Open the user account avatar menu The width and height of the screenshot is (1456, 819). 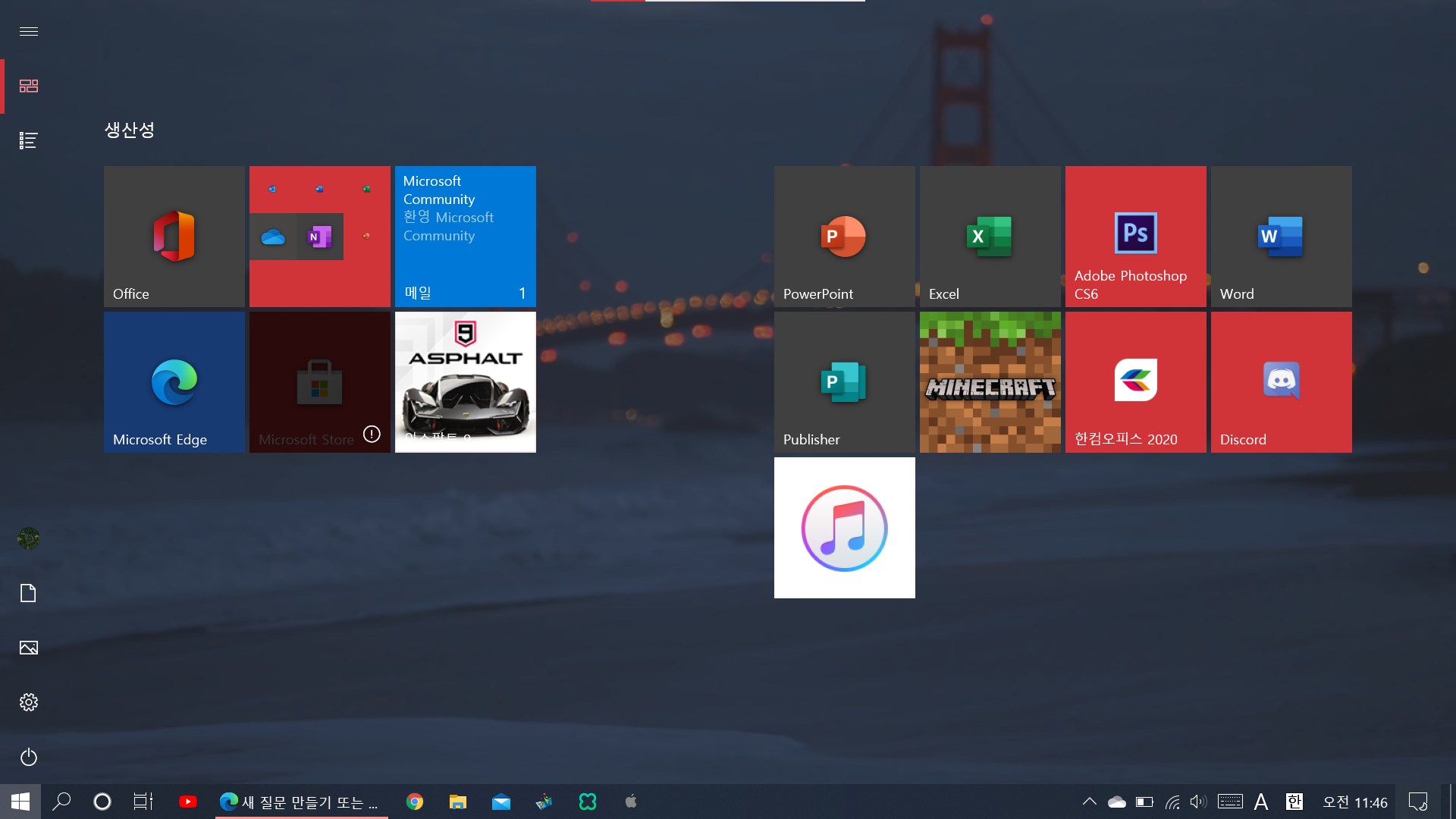29,538
